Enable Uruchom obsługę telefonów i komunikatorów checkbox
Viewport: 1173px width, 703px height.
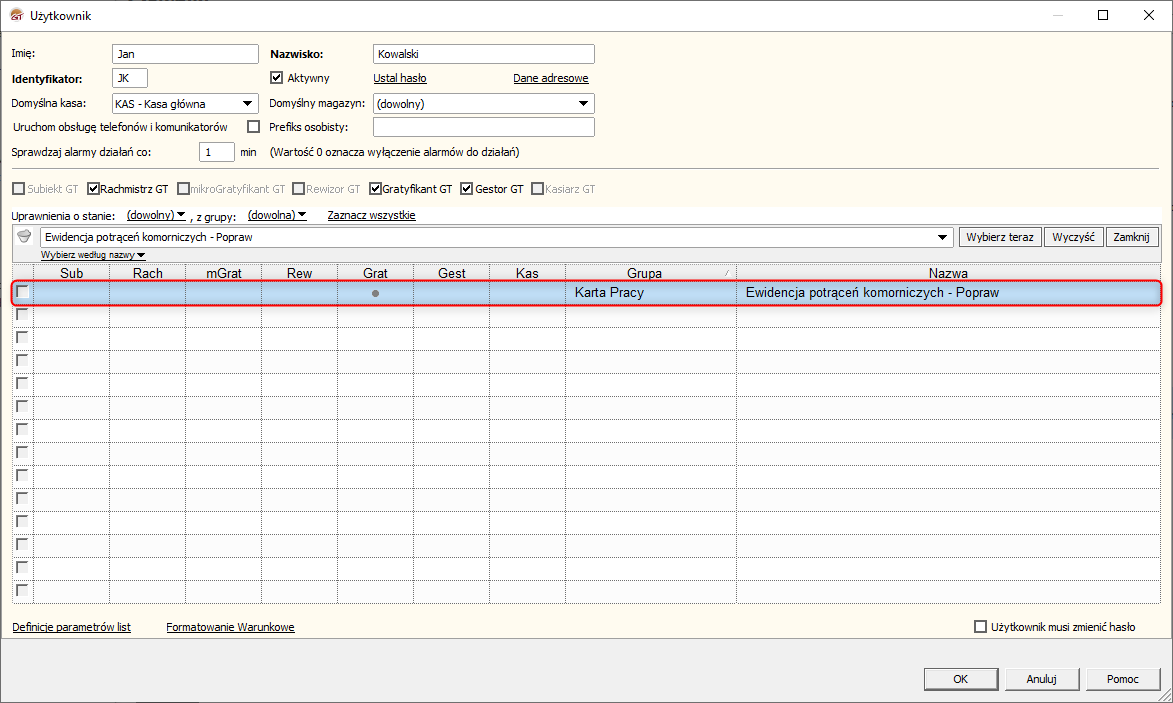[x=254, y=127]
